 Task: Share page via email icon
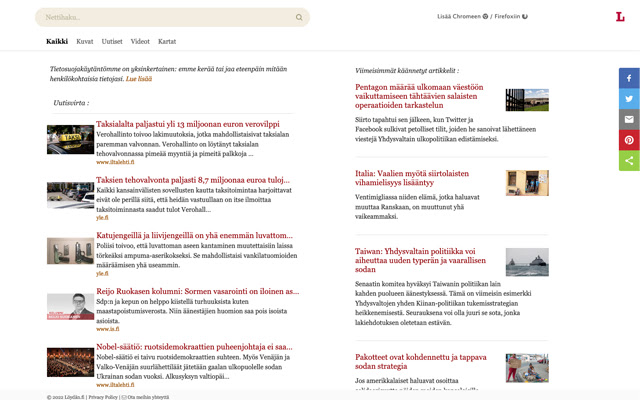click(x=629, y=119)
